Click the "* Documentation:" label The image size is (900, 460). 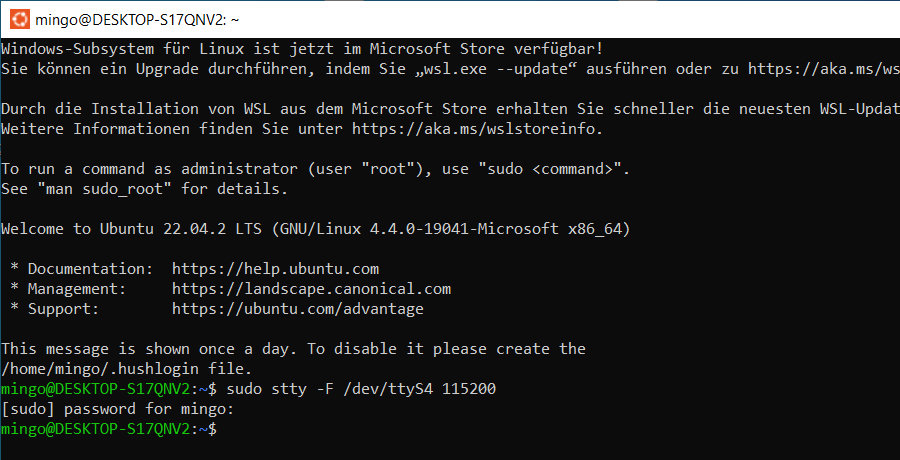82,269
